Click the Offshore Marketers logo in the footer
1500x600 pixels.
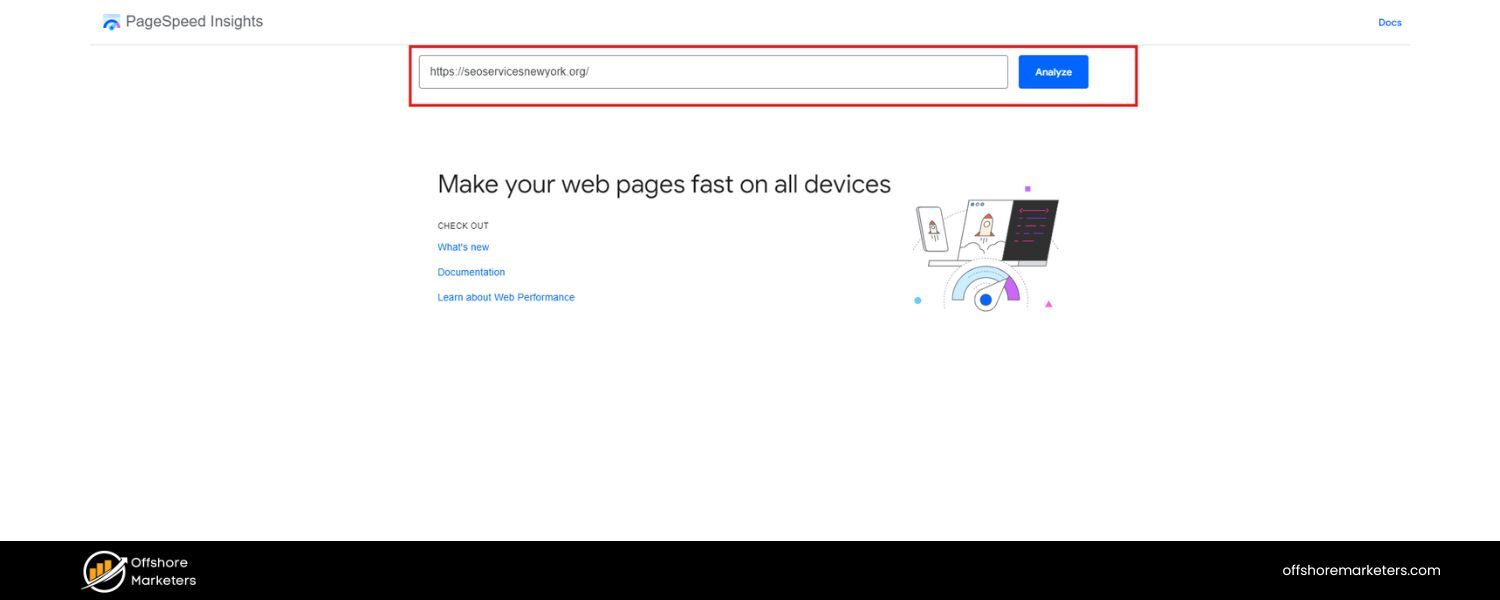coord(137,570)
